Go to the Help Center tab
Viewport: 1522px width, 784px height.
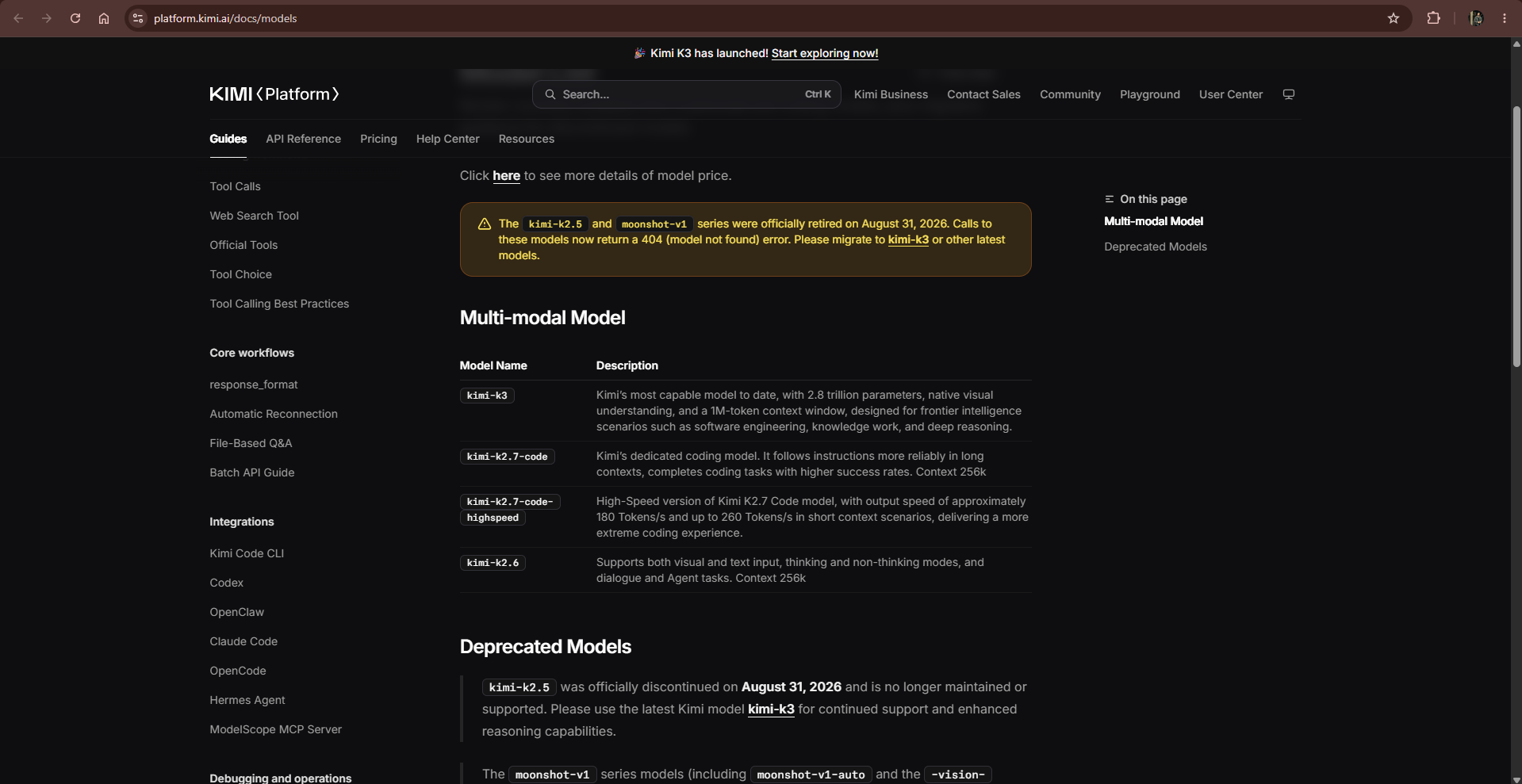click(448, 139)
